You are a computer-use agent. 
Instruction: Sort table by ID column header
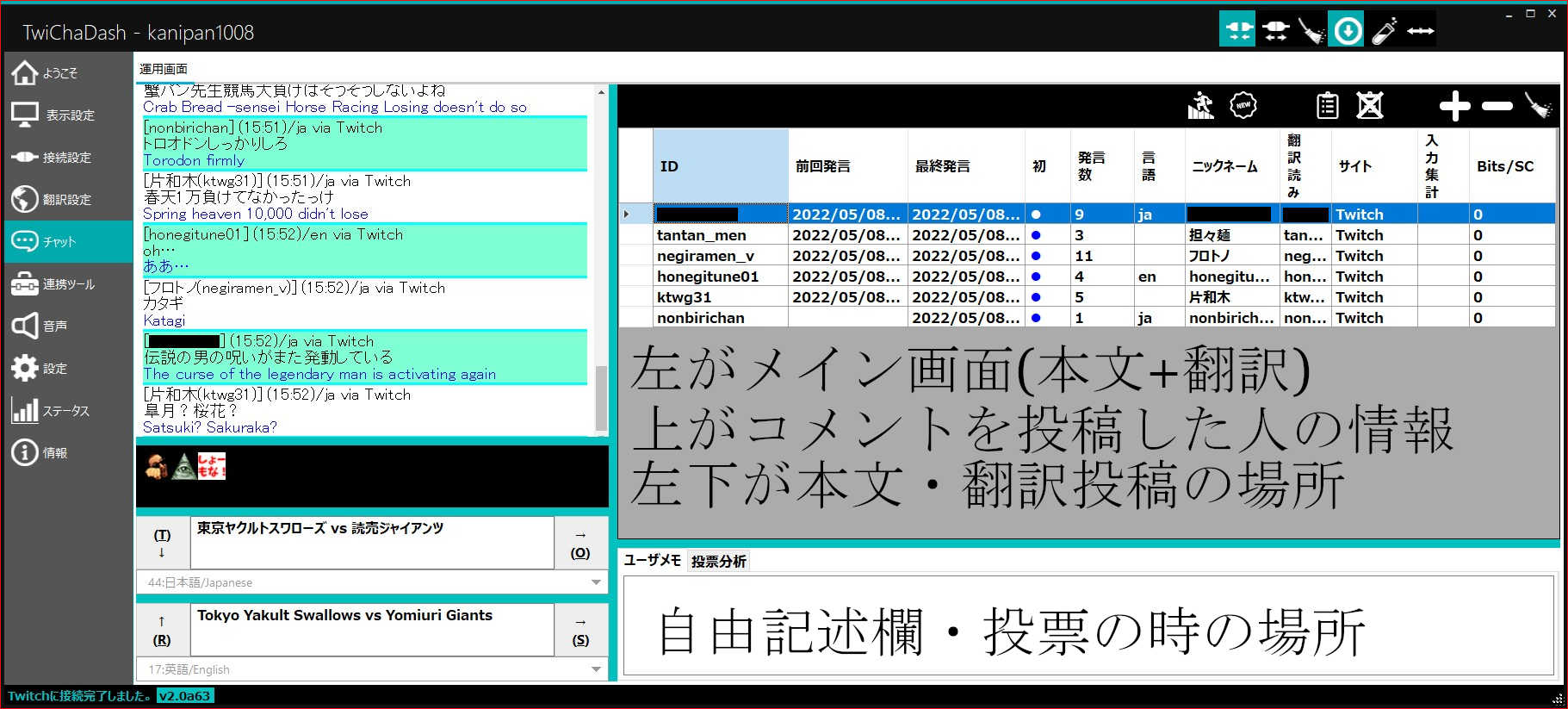click(x=721, y=166)
